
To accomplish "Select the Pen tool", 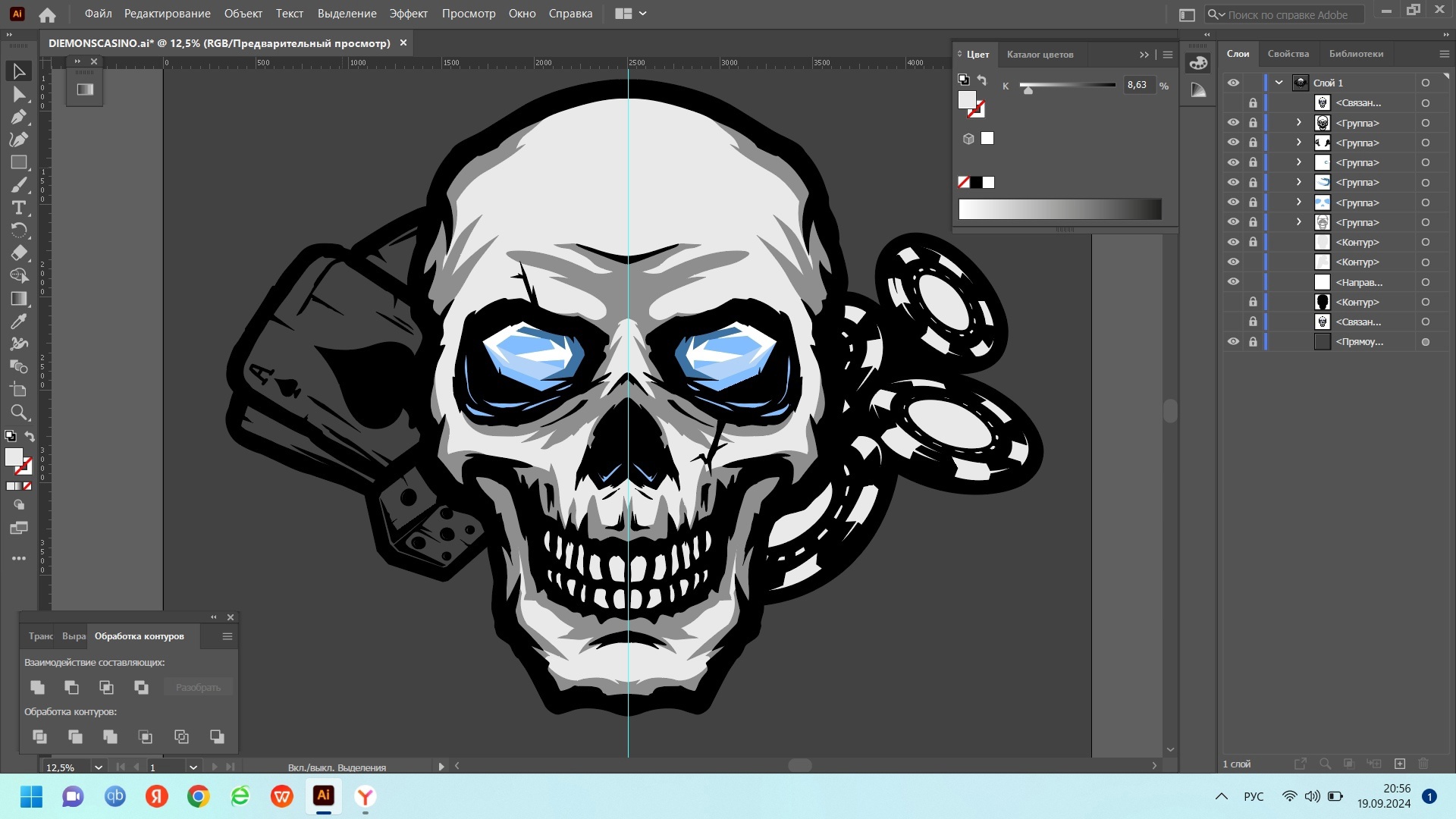I will [19, 117].
